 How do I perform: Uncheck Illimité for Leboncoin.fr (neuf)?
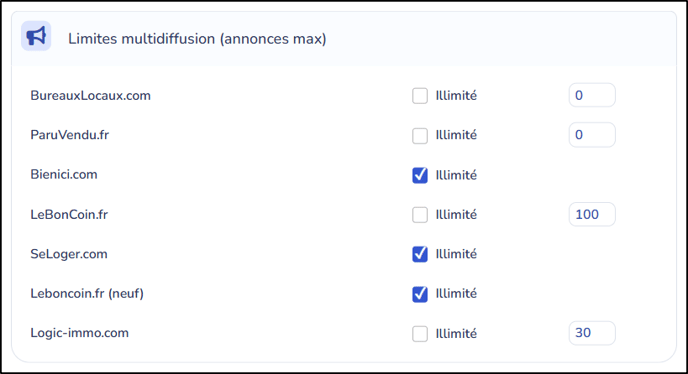(x=420, y=294)
